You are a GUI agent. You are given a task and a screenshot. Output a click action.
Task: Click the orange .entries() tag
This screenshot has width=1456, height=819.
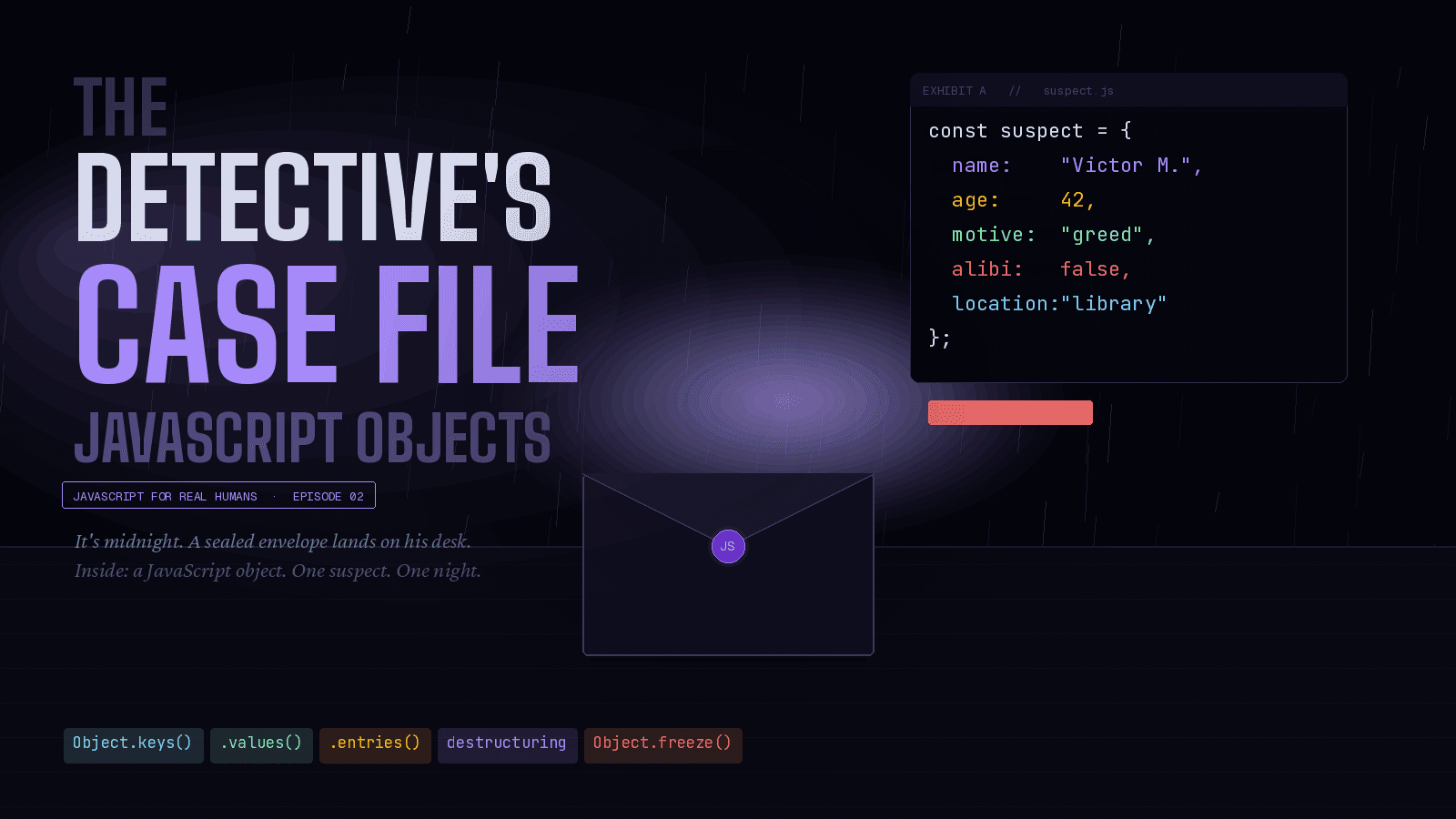pyautogui.click(x=375, y=743)
